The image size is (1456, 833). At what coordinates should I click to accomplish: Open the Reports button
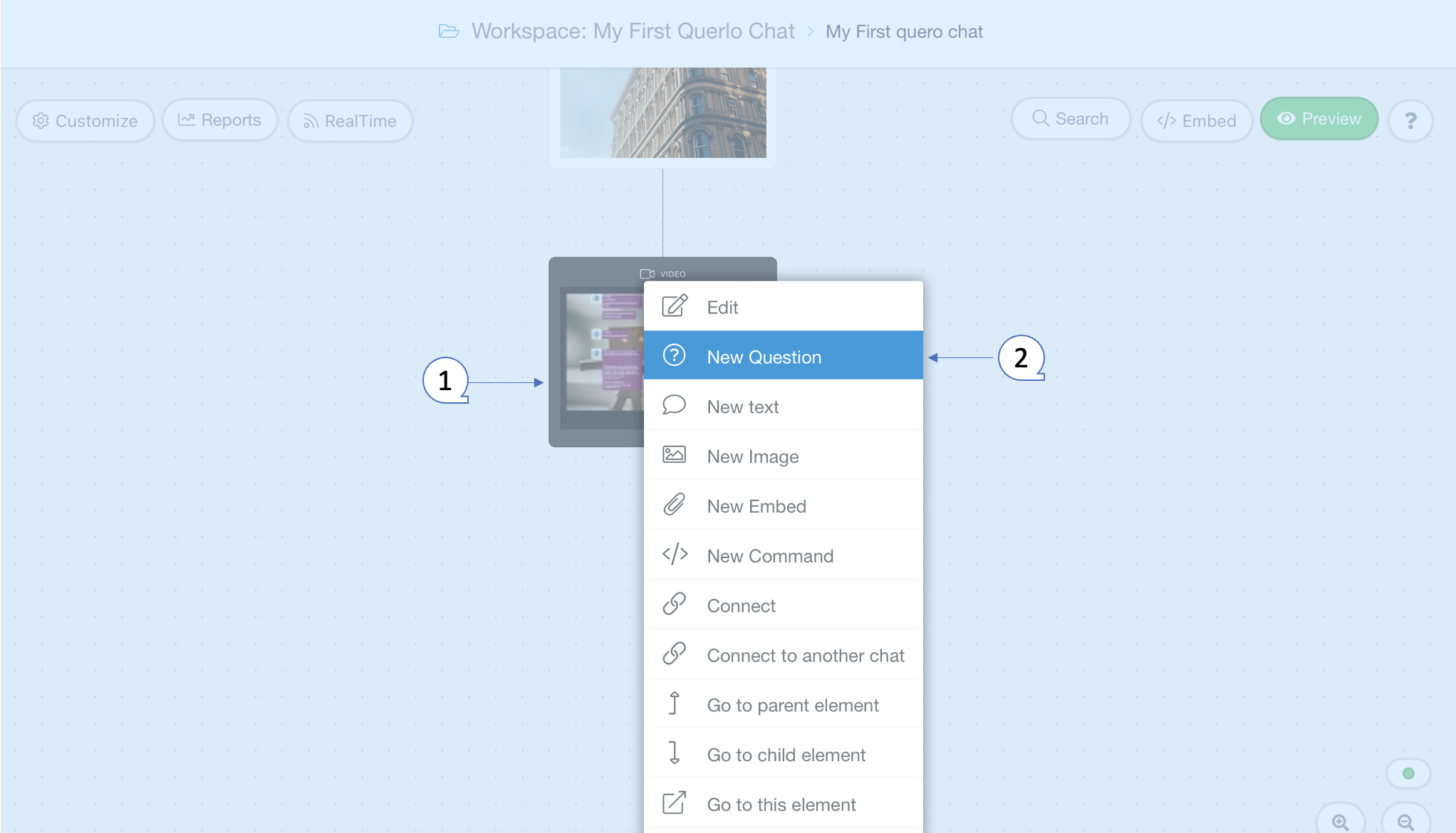(x=219, y=120)
